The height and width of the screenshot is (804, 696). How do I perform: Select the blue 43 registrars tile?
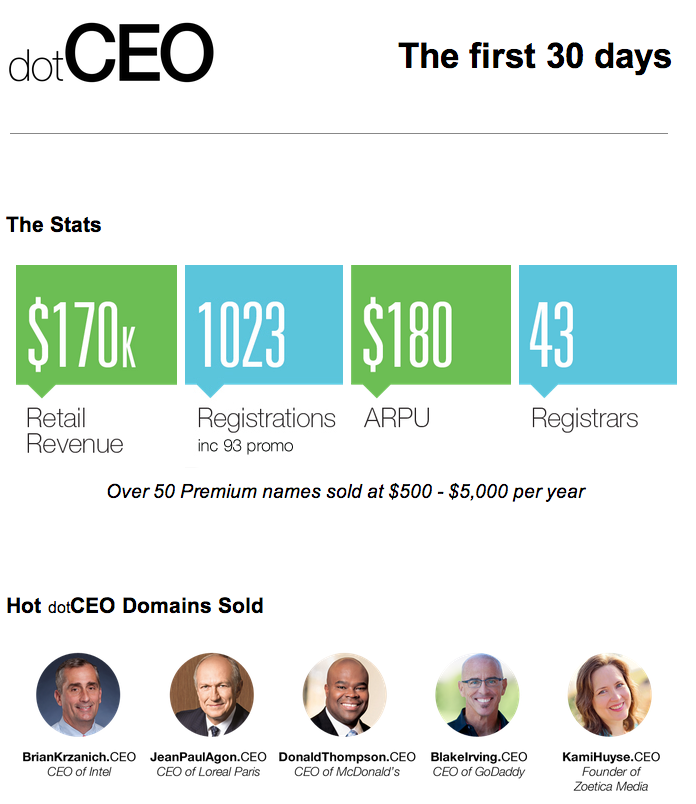(598, 324)
